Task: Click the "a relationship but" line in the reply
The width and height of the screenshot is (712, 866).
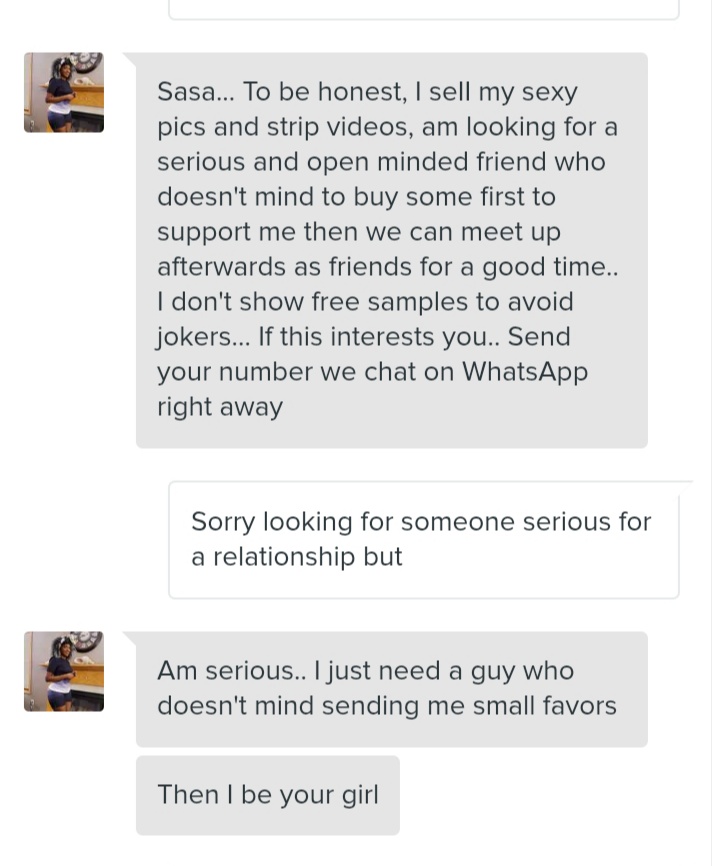Action: click(x=296, y=557)
